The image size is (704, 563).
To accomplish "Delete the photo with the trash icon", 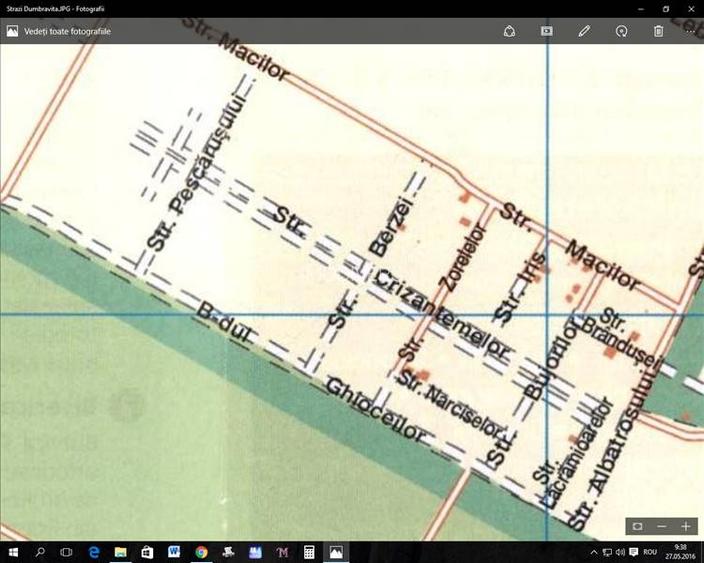I will tap(658, 31).
